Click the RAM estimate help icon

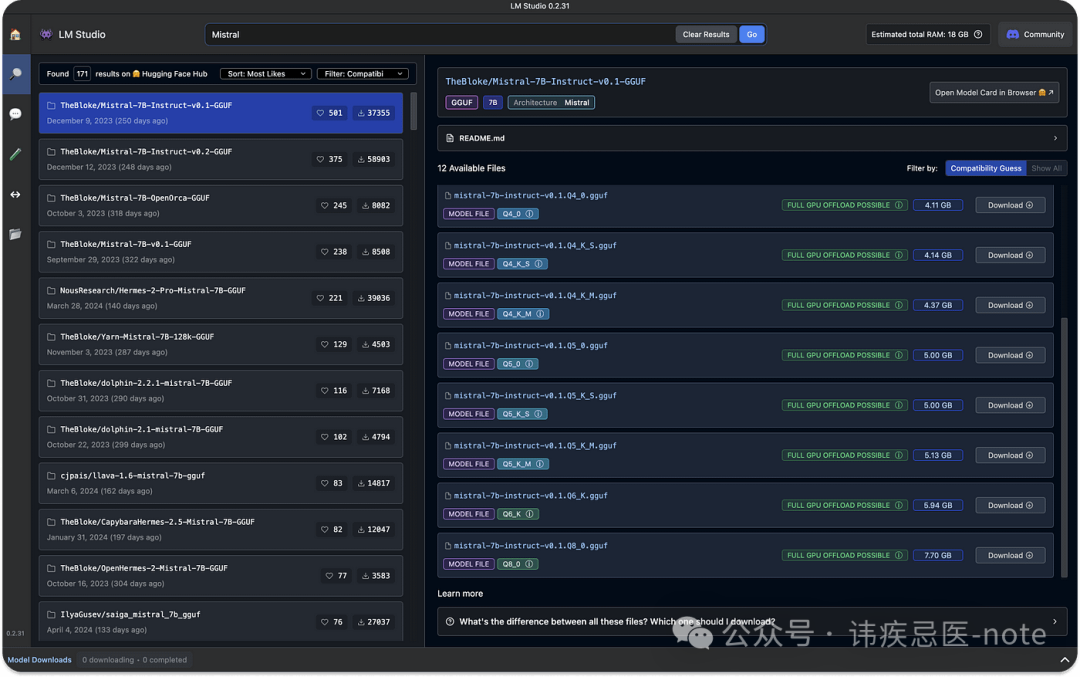[x=978, y=34]
